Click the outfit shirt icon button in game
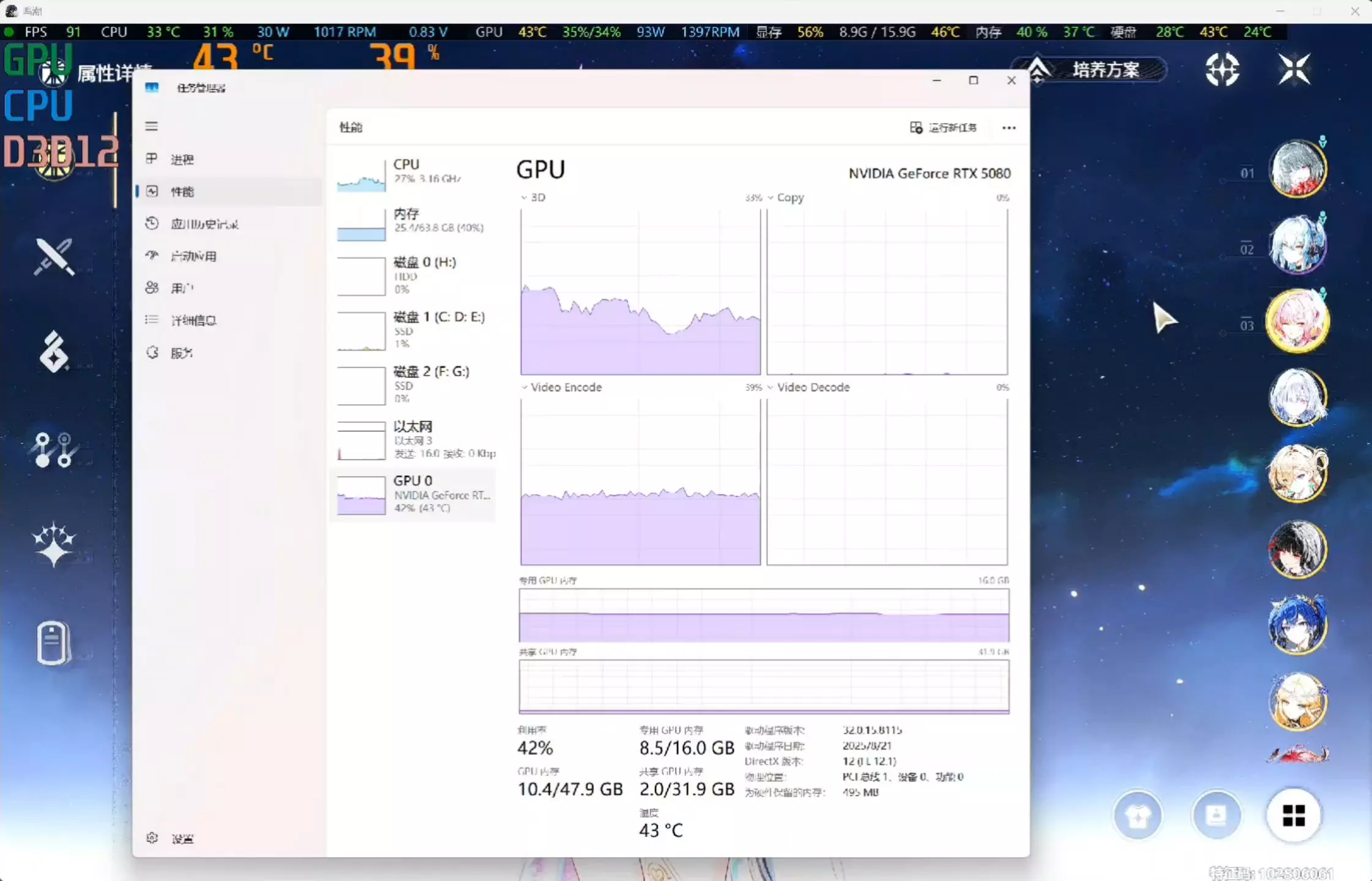The height and width of the screenshot is (881, 1372). [1138, 816]
